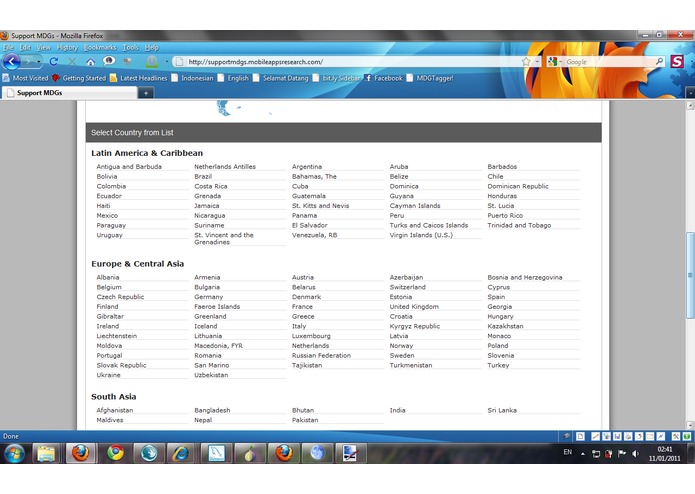
Task: Click the vertical scrollbar thumb
Action: 690,275
